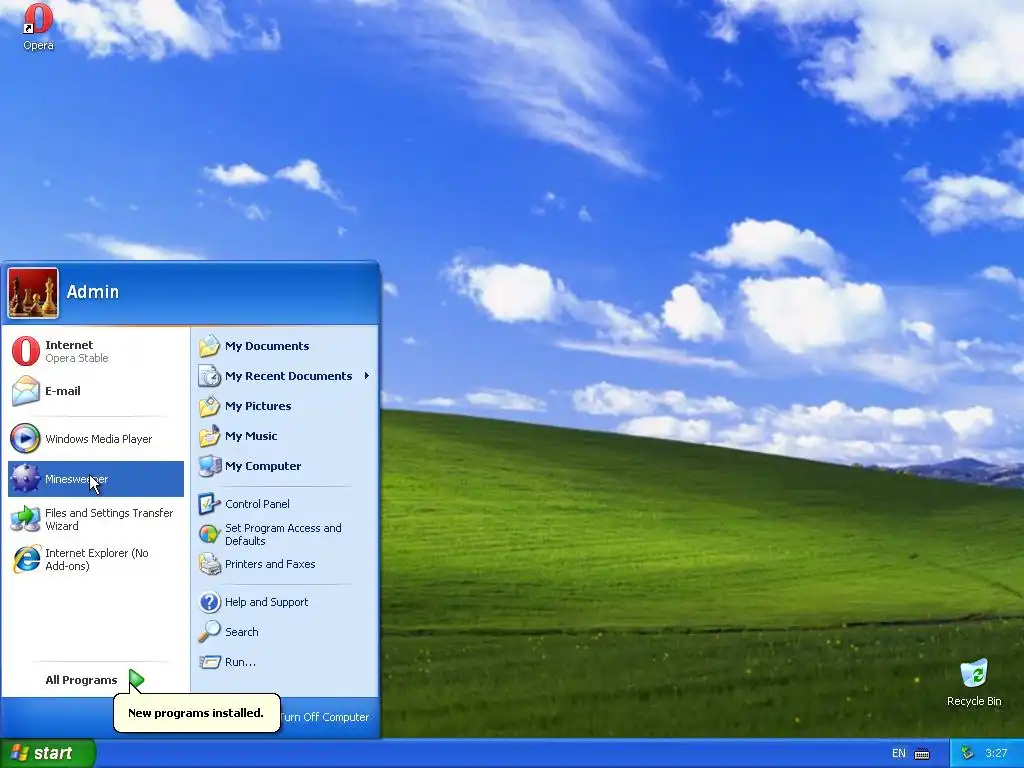Image resolution: width=1024 pixels, height=768 pixels.
Task: Click the Control Panel checkmark icon
Action: click(210, 504)
